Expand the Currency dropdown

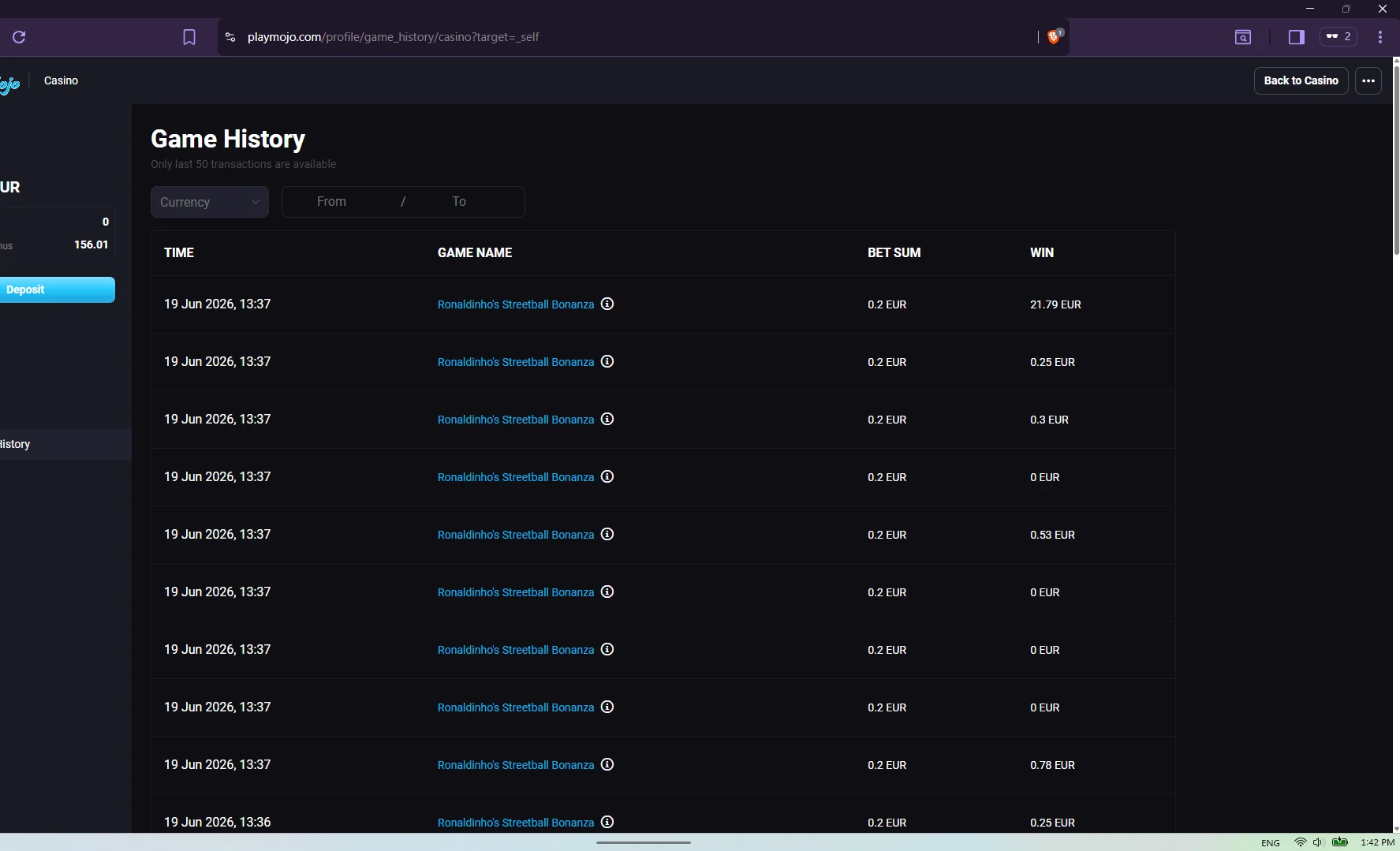click(x=210, y=202)
